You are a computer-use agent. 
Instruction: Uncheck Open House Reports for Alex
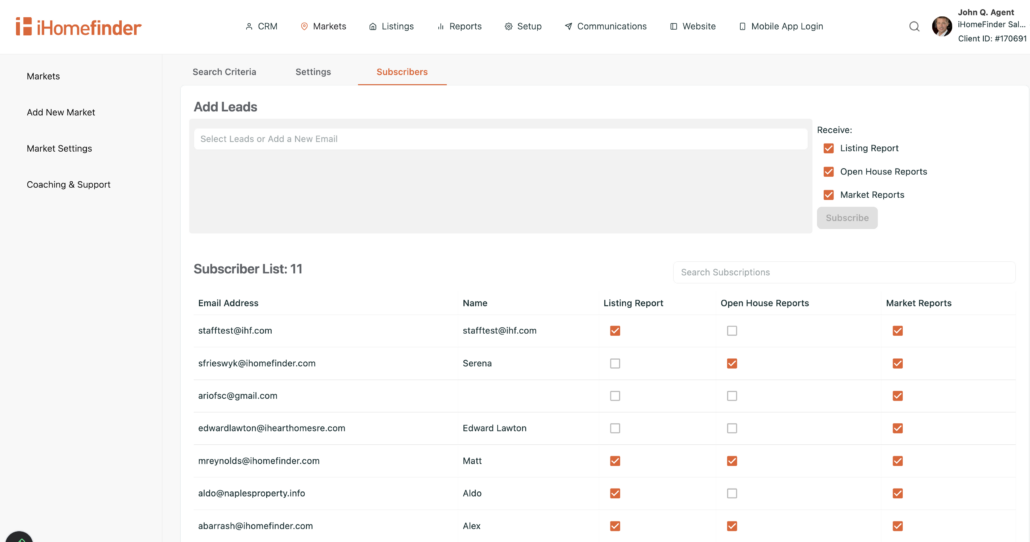(x=732, y=526)
